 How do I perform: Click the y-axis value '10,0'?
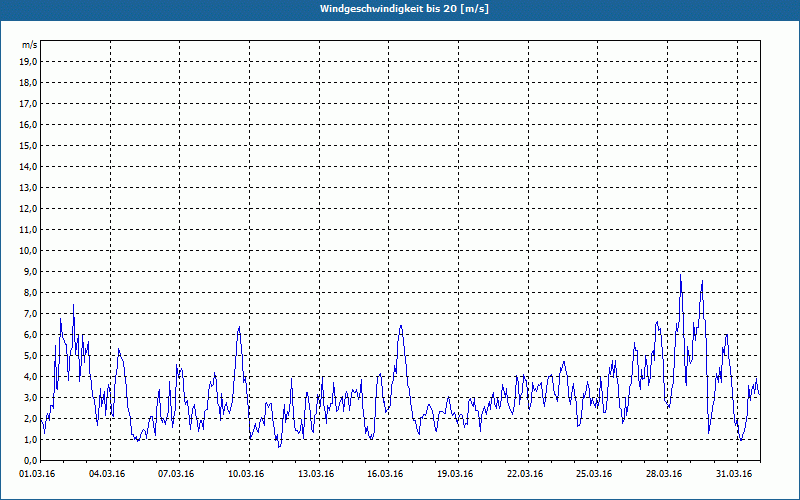[x=28, y=251]
